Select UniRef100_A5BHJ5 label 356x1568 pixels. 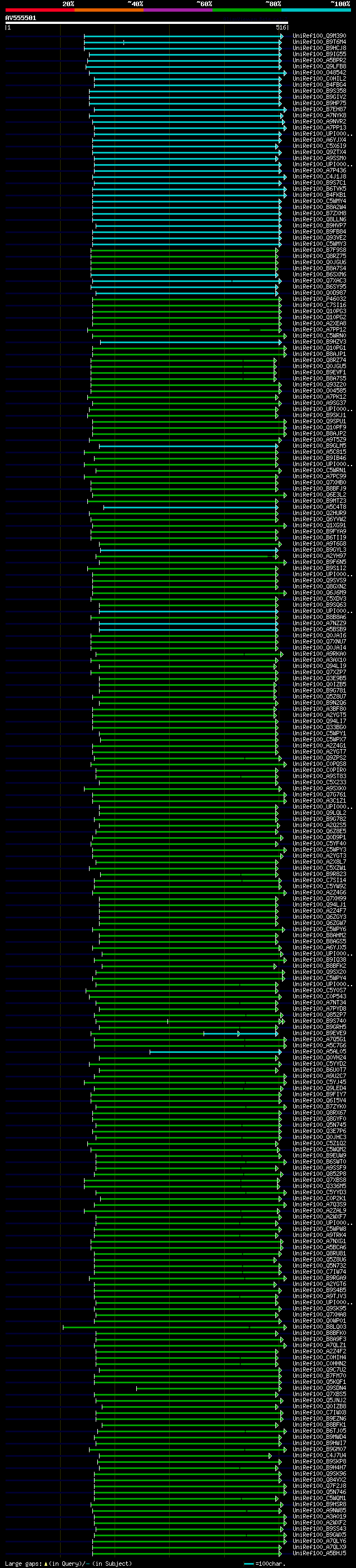click(319, 1553)
